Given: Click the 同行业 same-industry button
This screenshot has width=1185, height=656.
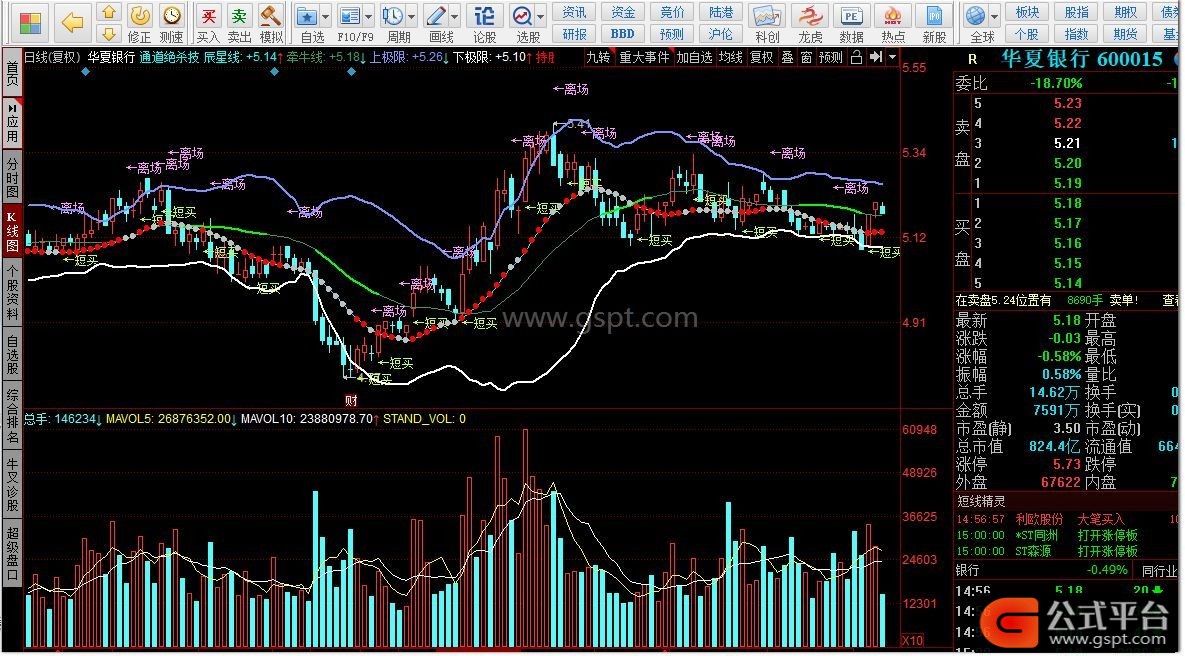Looking at the screenshot, I should tap(1160, 571).
